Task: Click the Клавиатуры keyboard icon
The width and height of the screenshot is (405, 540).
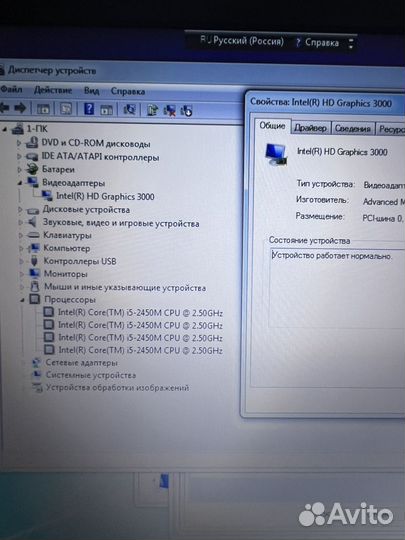Action: (x=33, y=235)
